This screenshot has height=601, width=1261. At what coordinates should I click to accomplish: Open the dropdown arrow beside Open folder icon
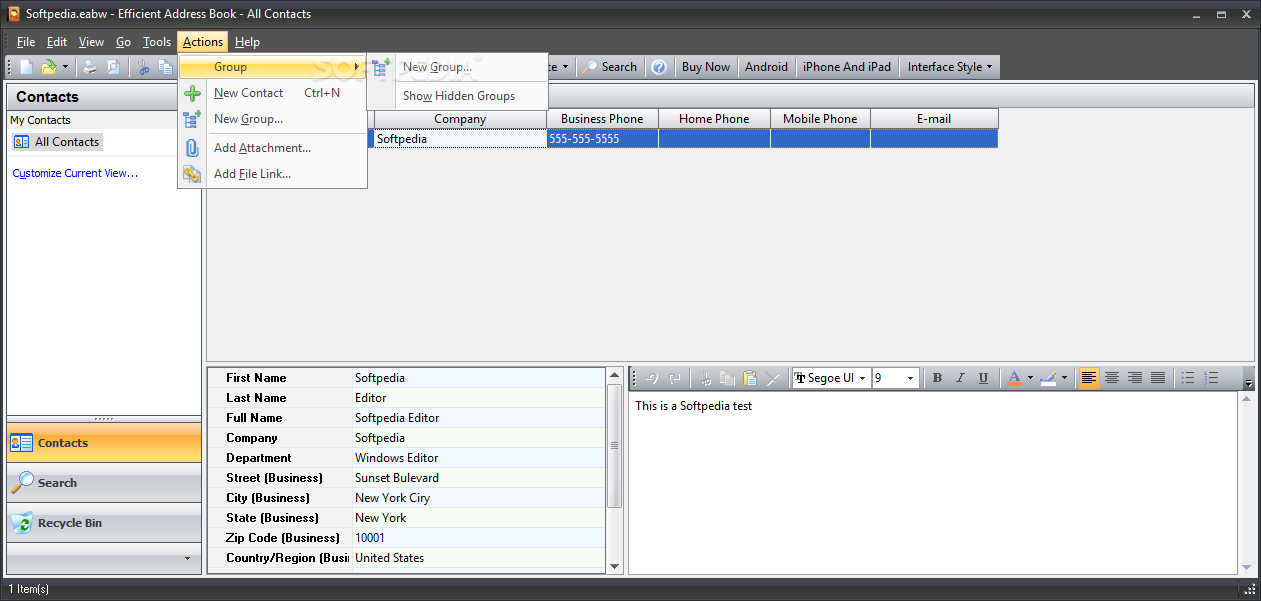[x=66, y=67]
